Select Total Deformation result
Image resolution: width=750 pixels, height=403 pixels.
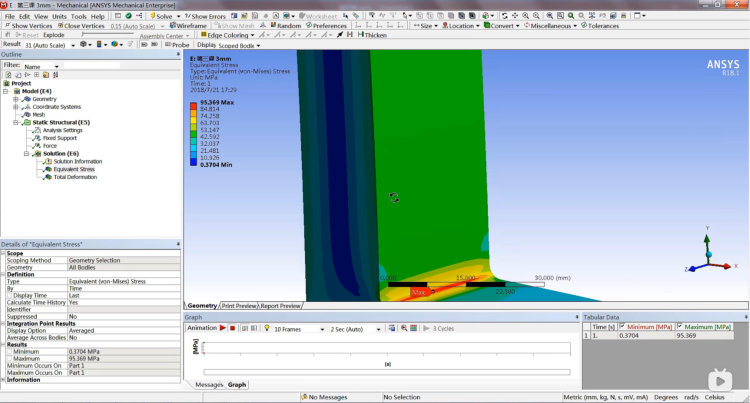74,177
